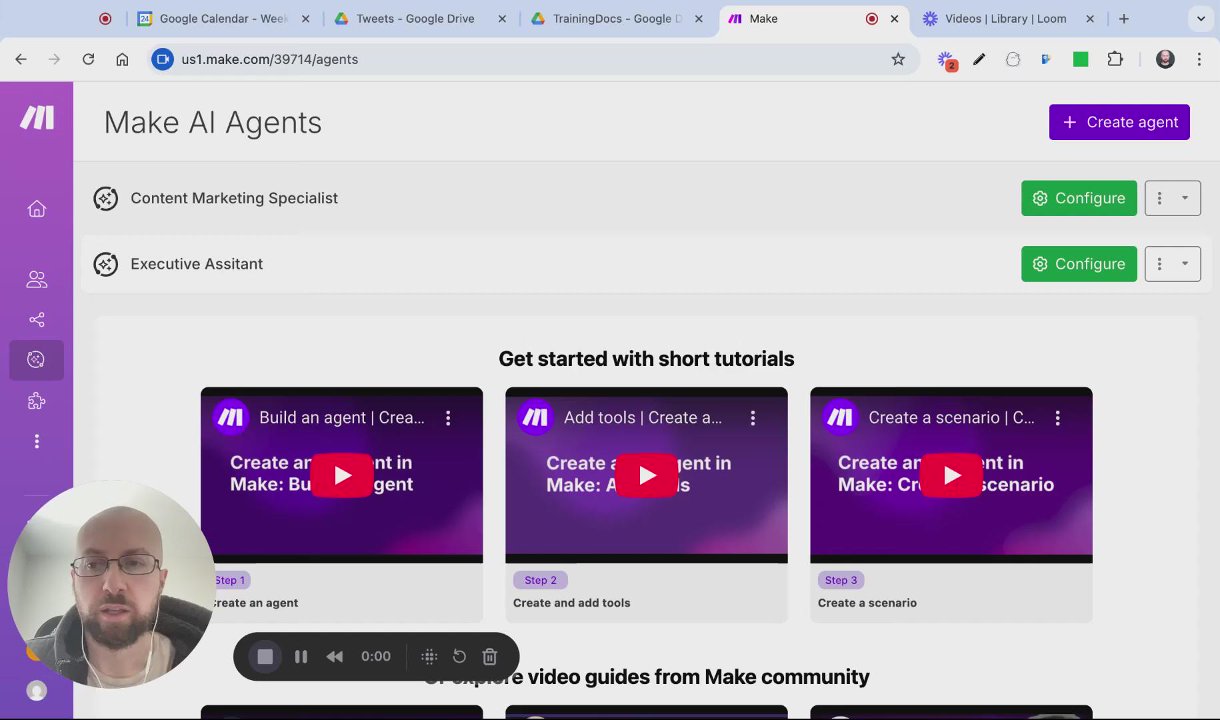Open the tab search dropdown arrow
1220x720 pixels.
[1201, 18]
